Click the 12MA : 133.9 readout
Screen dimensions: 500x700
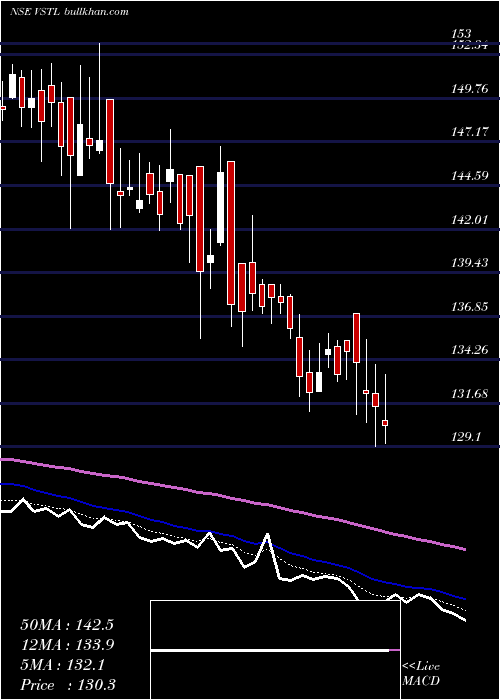pyautogui.click(x=67, y=645)
